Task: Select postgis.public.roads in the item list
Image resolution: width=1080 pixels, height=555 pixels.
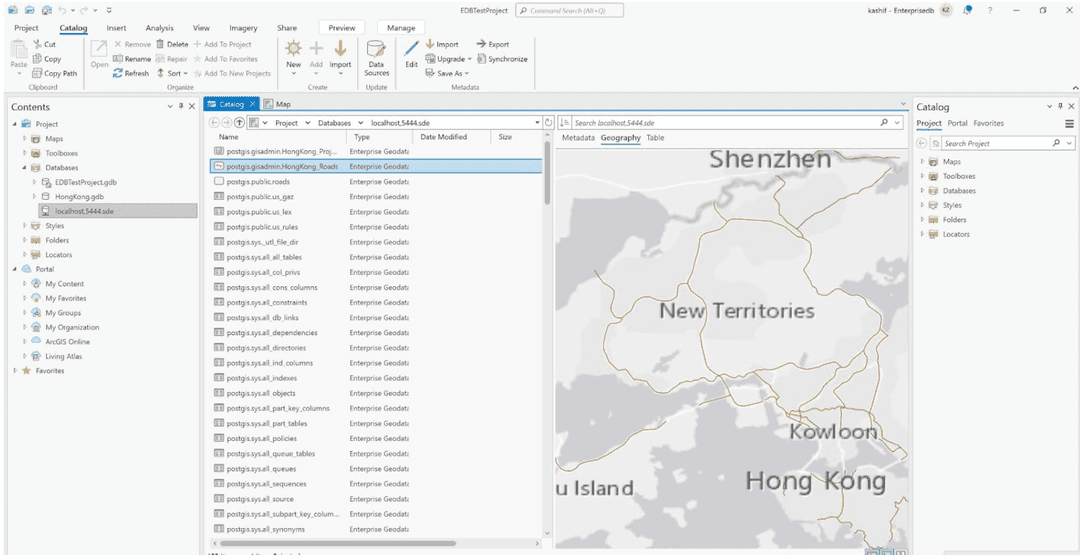Action: click(x=258, y=182)
